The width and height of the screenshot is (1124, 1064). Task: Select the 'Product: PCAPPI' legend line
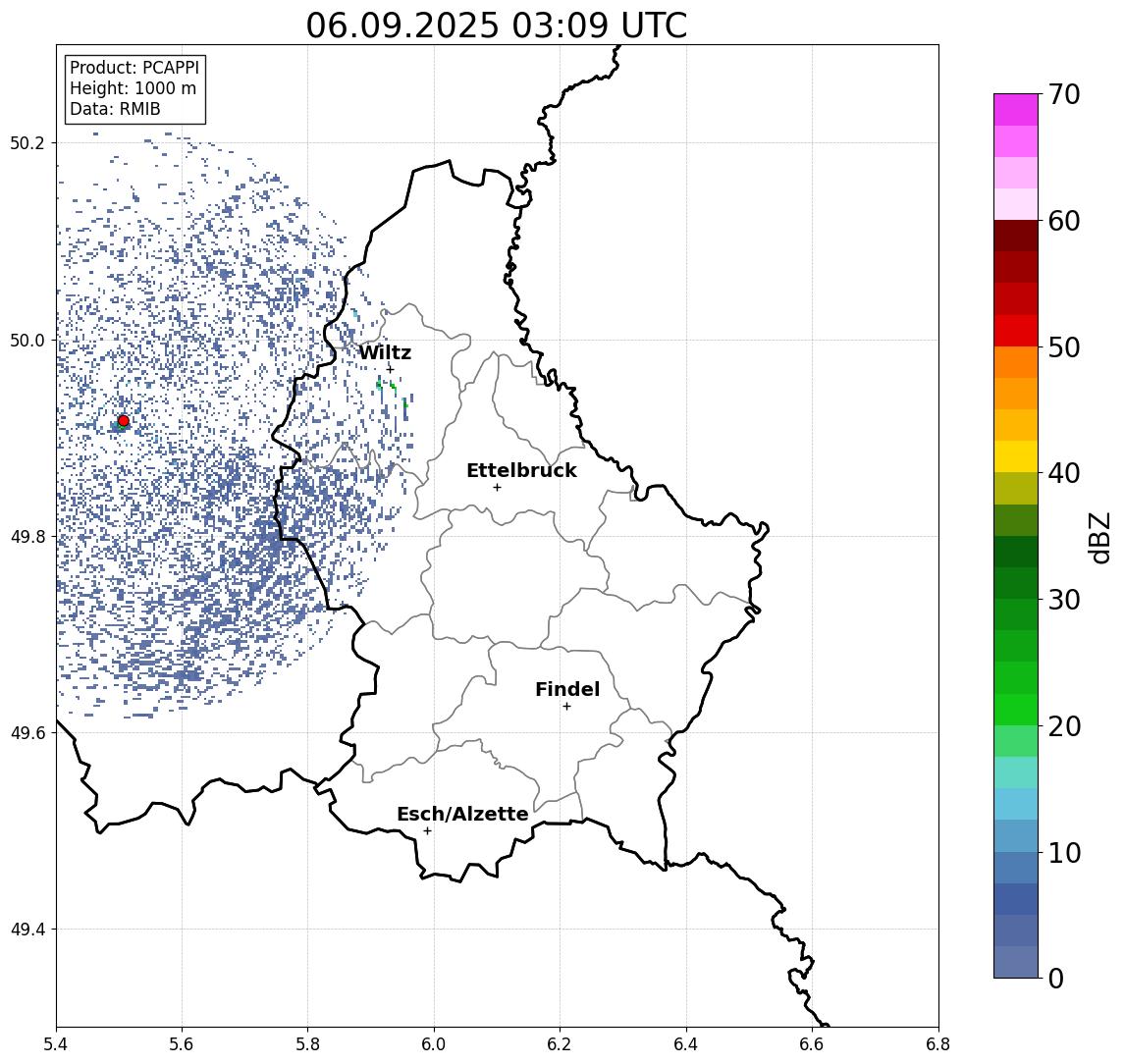pyautogui.click(x=134, y=68)
